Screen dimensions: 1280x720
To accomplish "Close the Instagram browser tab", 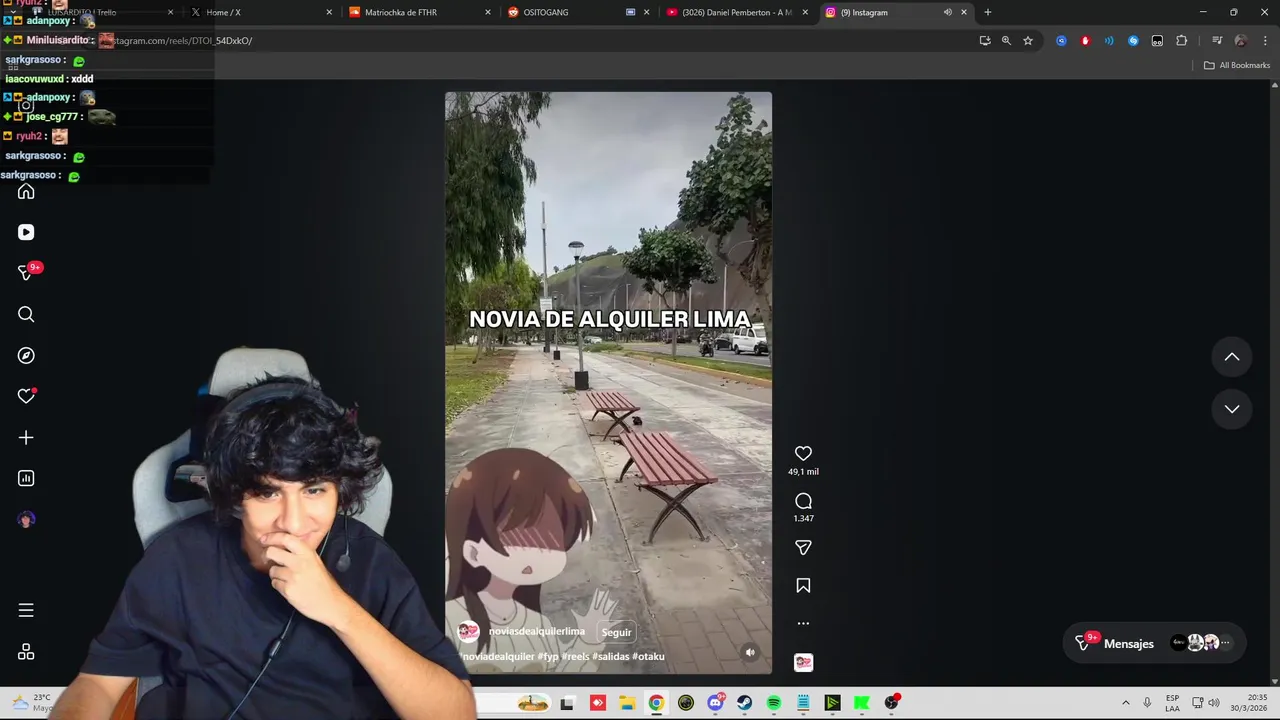I will click(964, 12).
